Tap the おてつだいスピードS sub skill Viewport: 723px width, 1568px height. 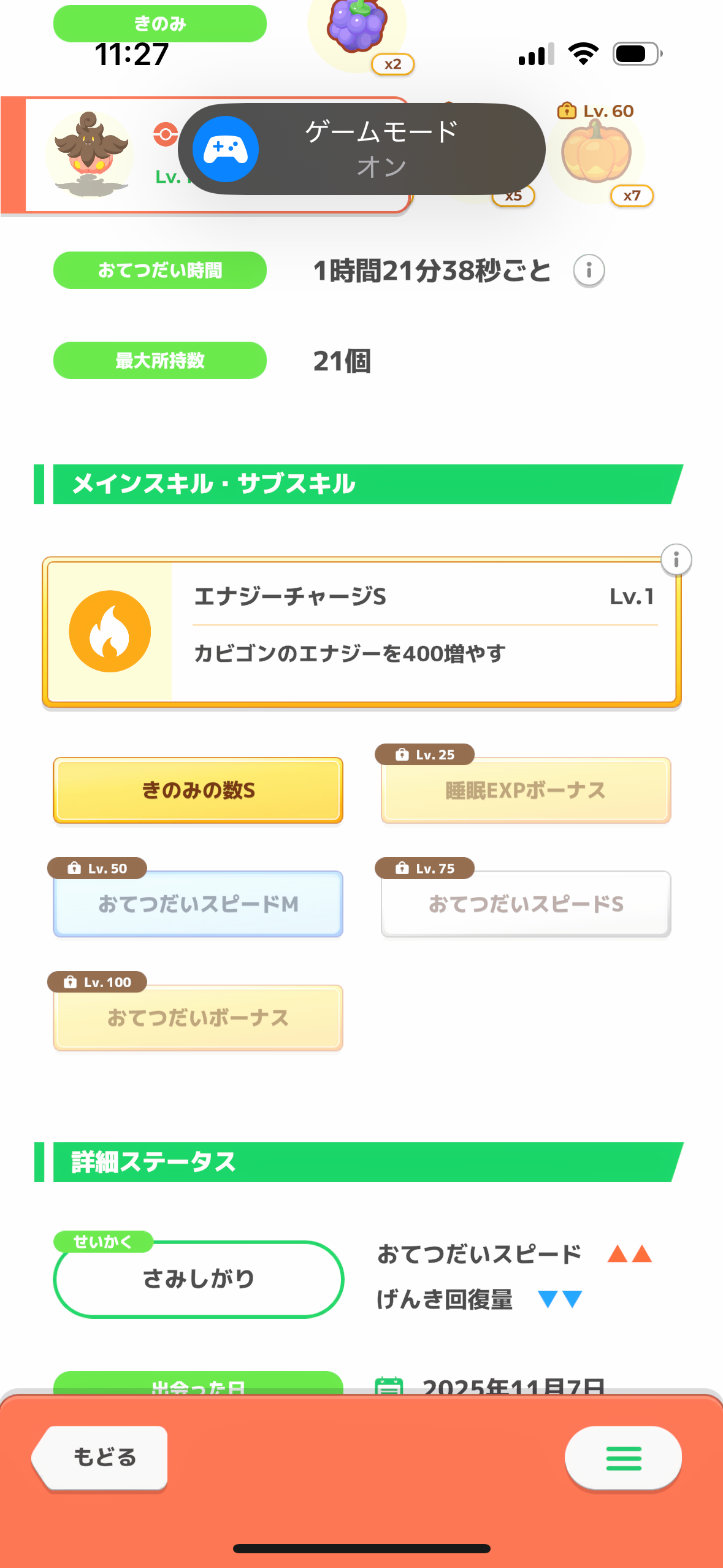pos(526,904)
